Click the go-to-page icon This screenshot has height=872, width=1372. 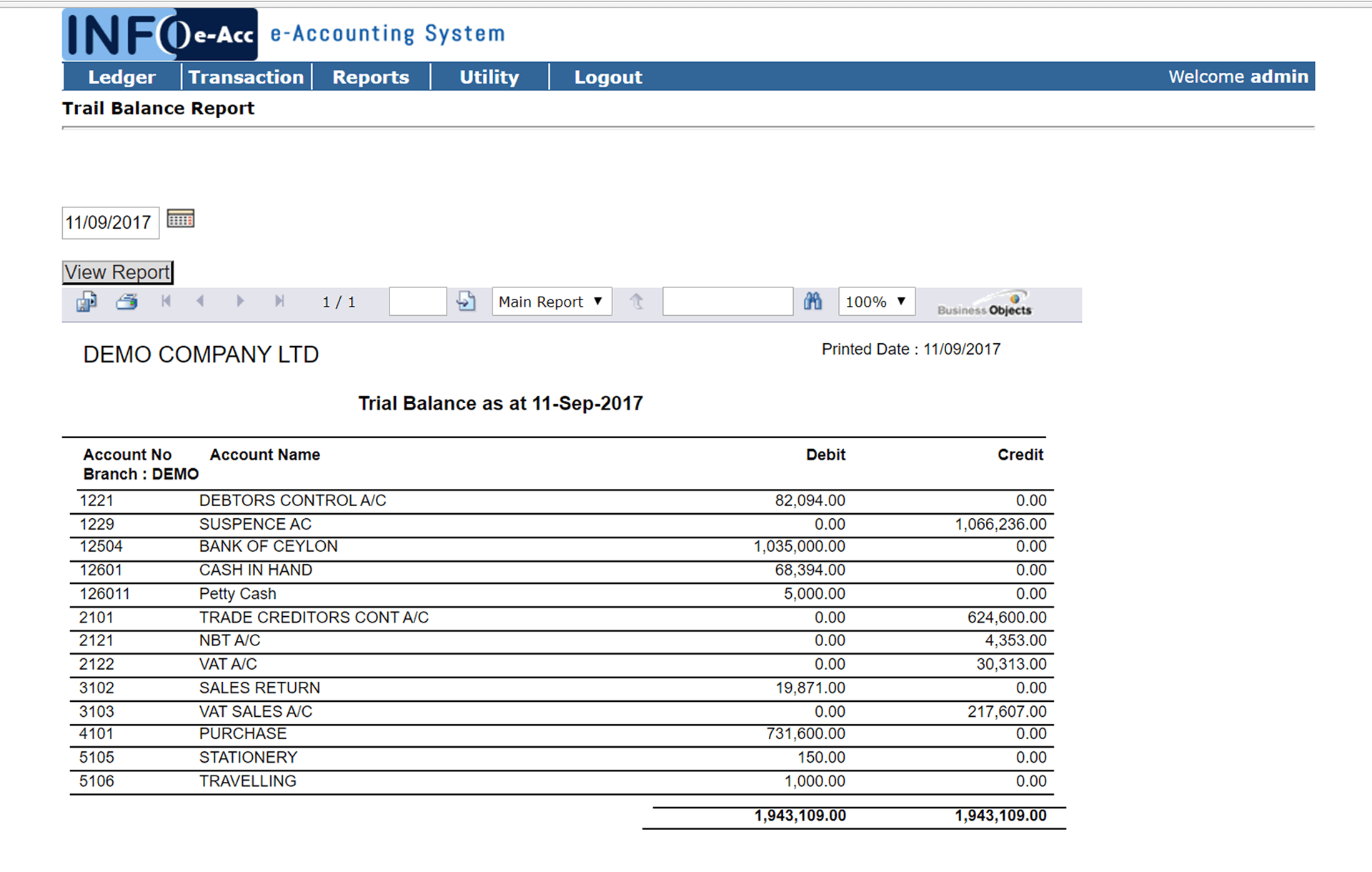pos(466,302)
